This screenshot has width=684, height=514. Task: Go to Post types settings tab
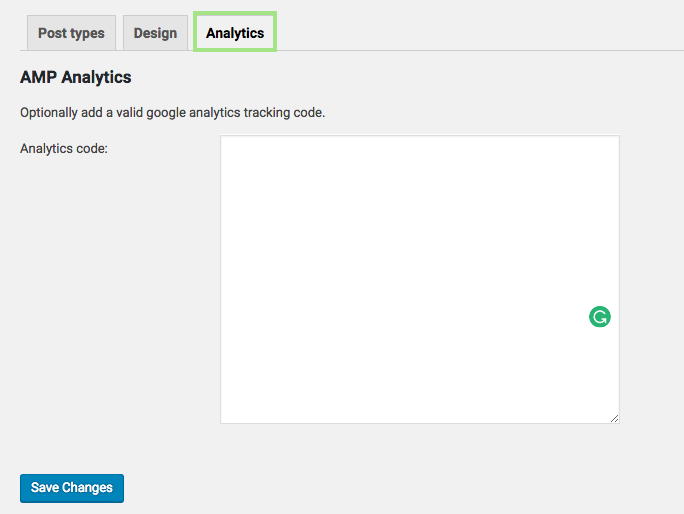(x=71, y=33)
